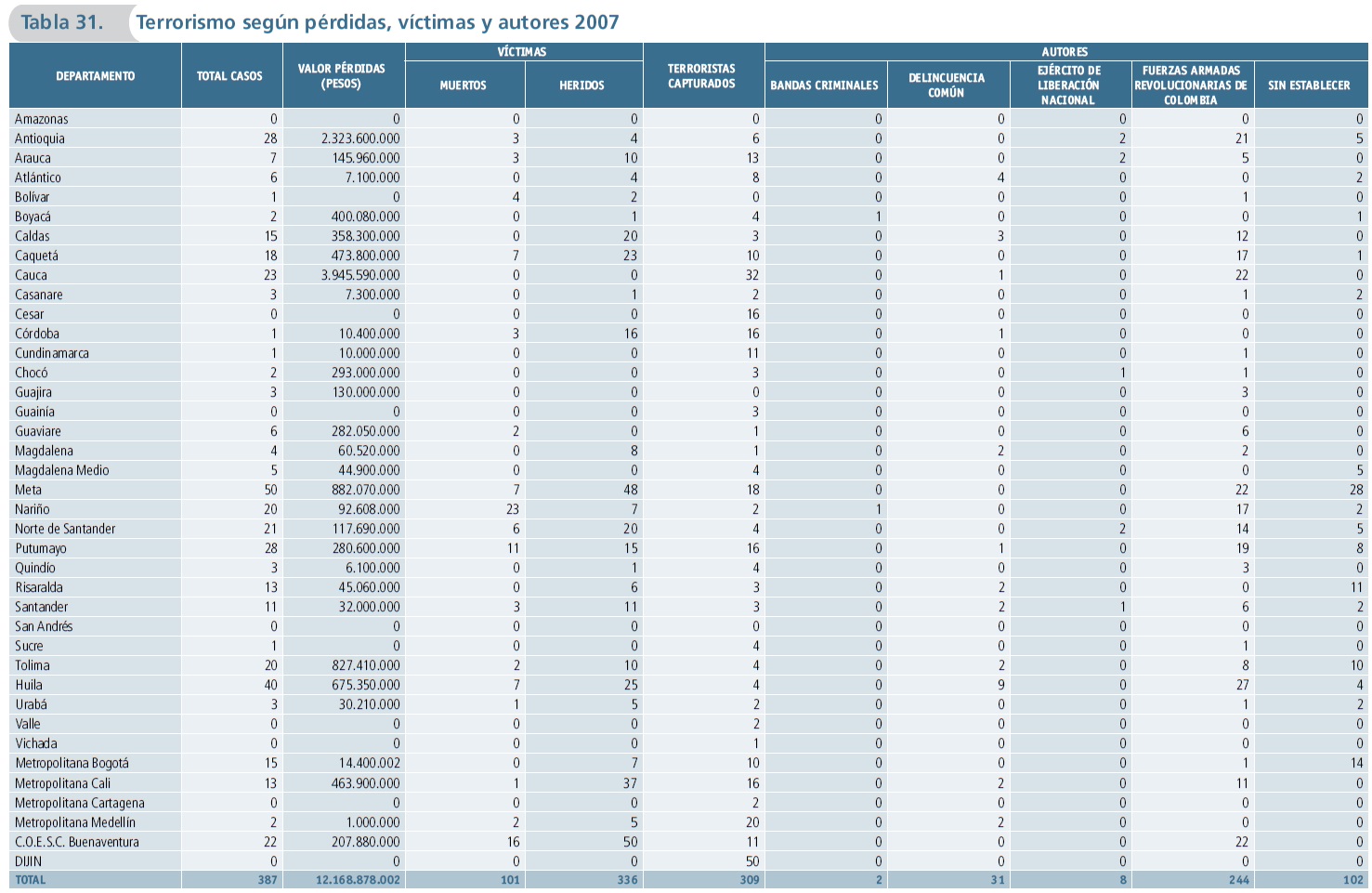1372x893 pixels.
Task: Click the VÍCTIMAS group header
Action: click(x=522, y=52)
